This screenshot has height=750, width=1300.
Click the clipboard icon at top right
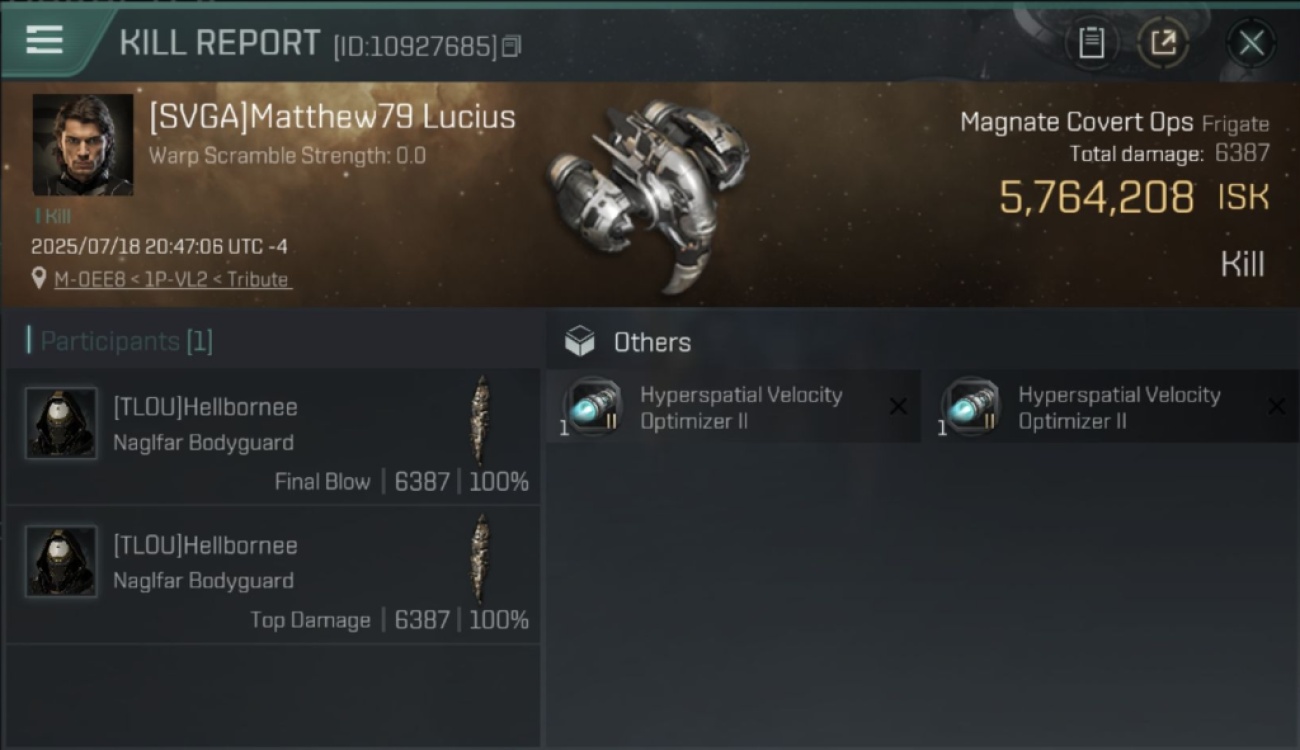[x=1091, y=43]
